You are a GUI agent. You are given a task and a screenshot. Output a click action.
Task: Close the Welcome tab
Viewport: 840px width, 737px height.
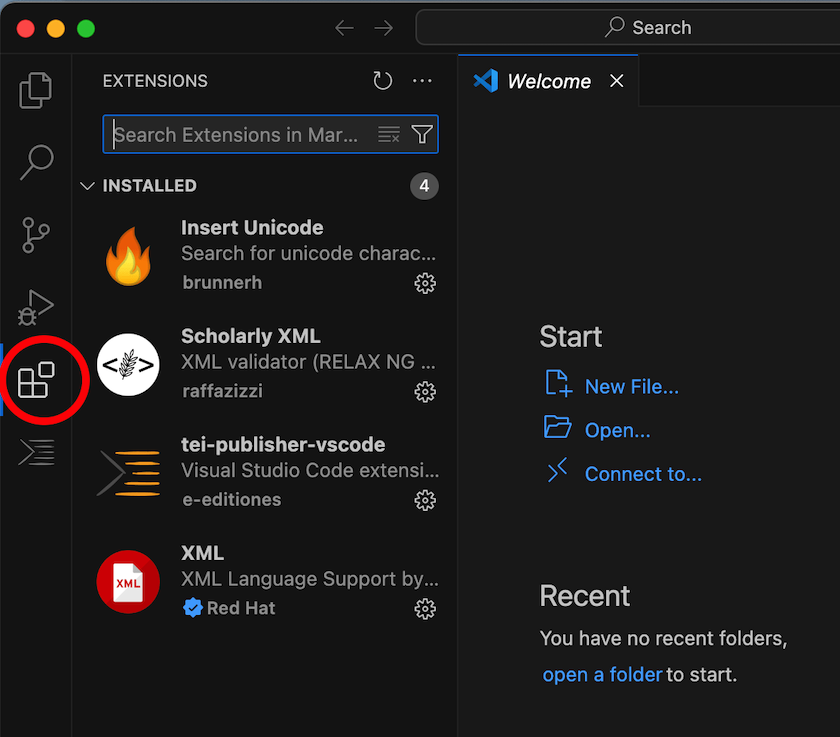[617, 81]
